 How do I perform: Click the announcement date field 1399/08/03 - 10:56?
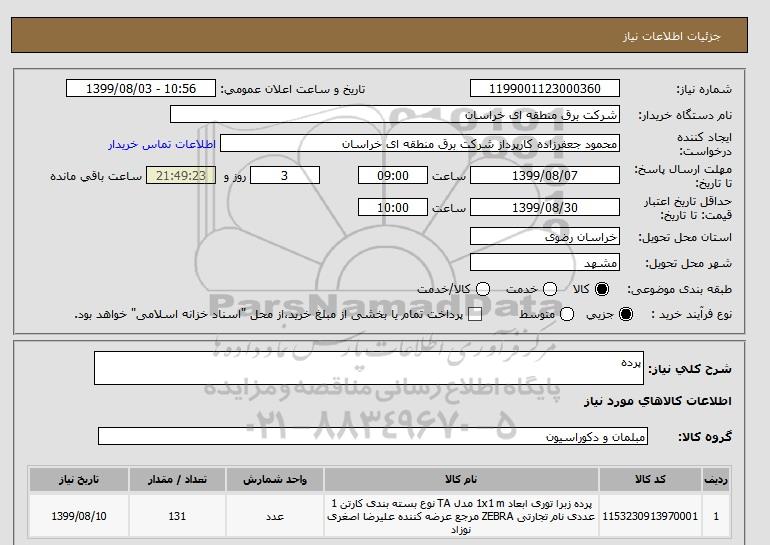tap(141, 88)
